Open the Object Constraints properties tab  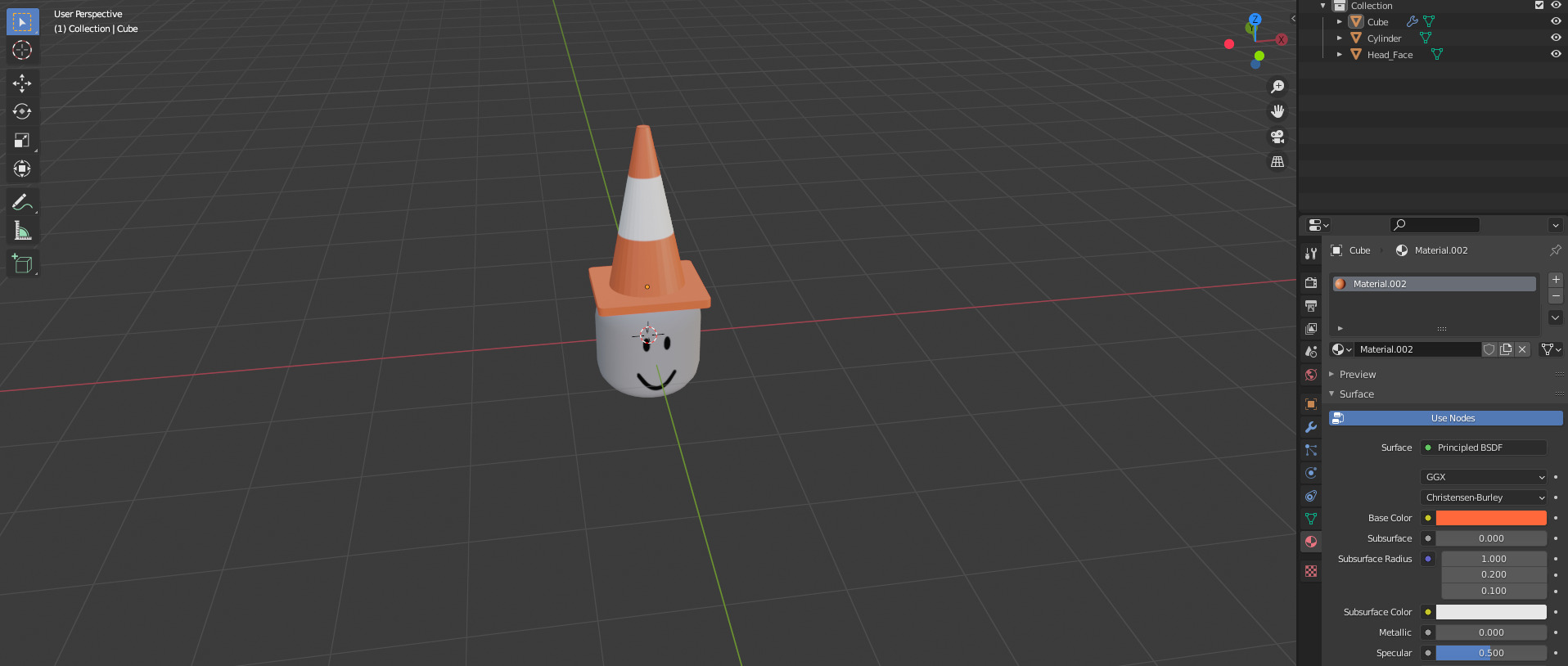coord(1311,496)
